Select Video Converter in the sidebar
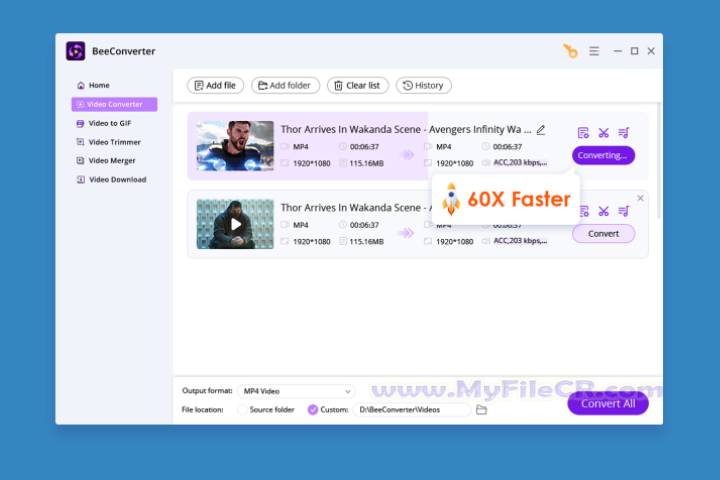The height and width of the screenshot is (480, 720). pos(114,104)
